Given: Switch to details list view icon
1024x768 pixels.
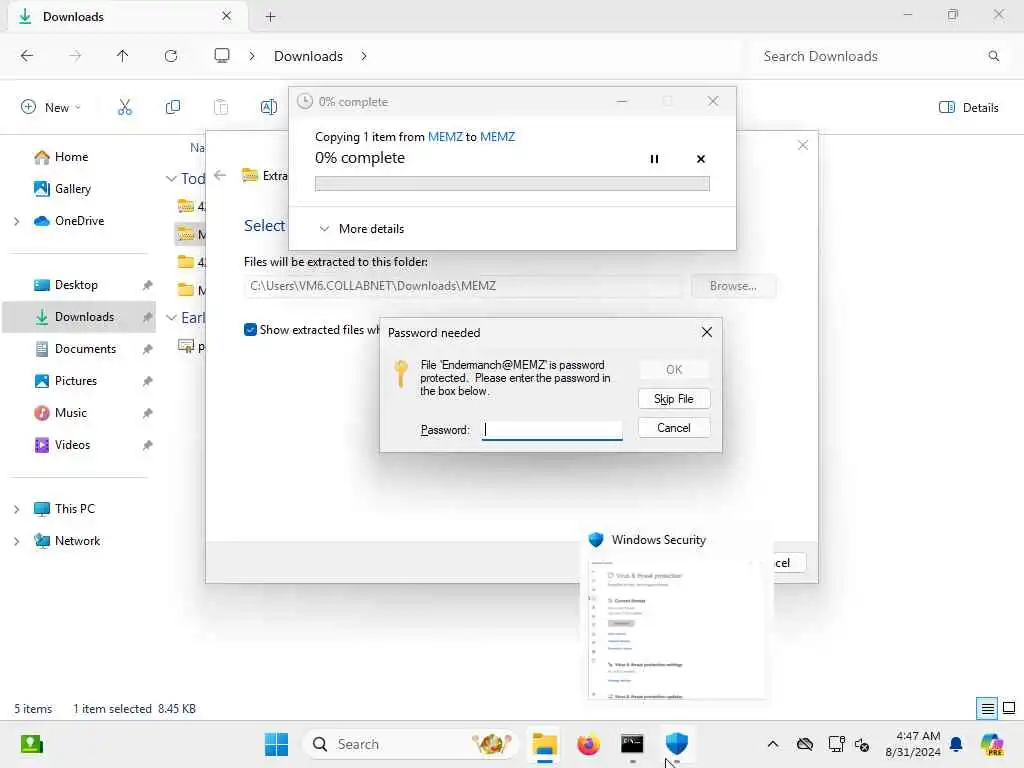Looking at the screenshot, I should 987,708.
